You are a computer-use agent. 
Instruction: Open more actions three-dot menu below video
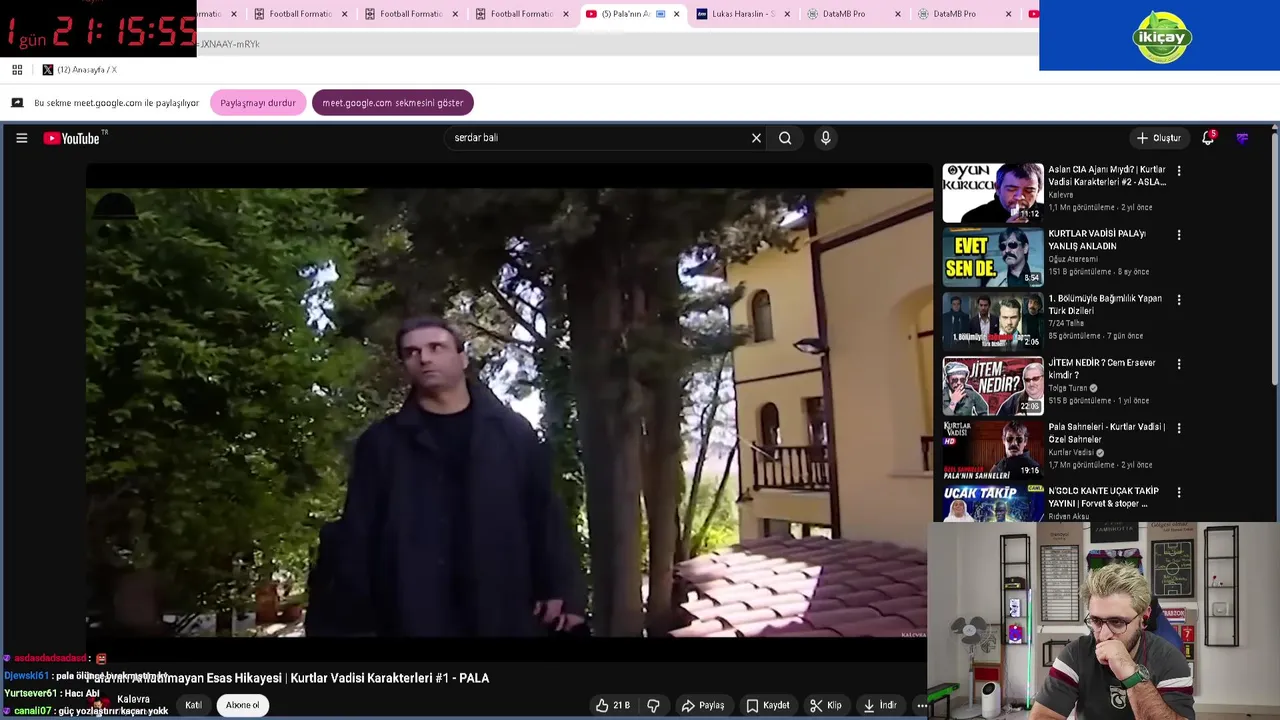pyautogui.click(x=922, y=705)
